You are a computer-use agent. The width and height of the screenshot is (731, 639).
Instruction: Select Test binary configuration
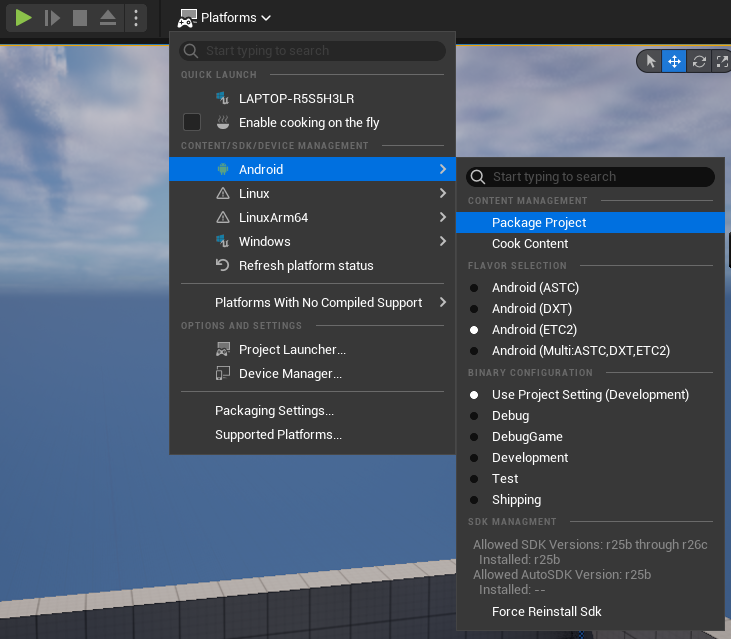(590, 479)
